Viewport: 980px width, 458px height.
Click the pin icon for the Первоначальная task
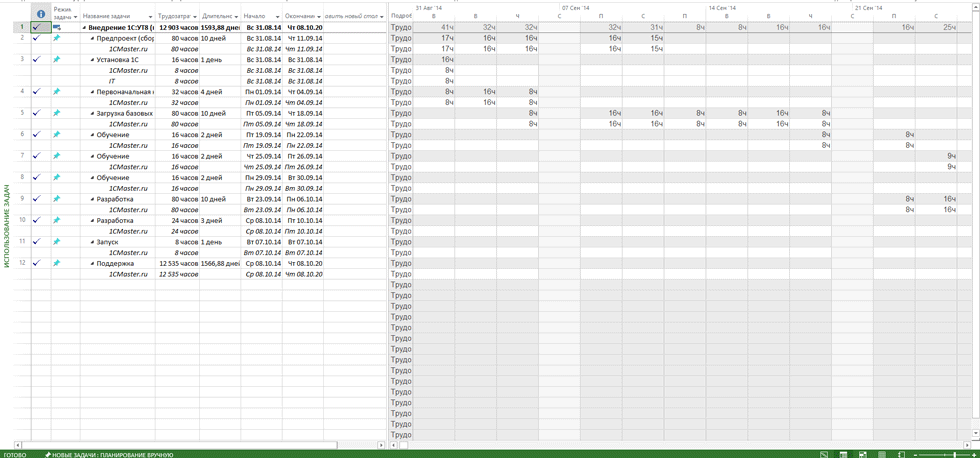[57, 91]
